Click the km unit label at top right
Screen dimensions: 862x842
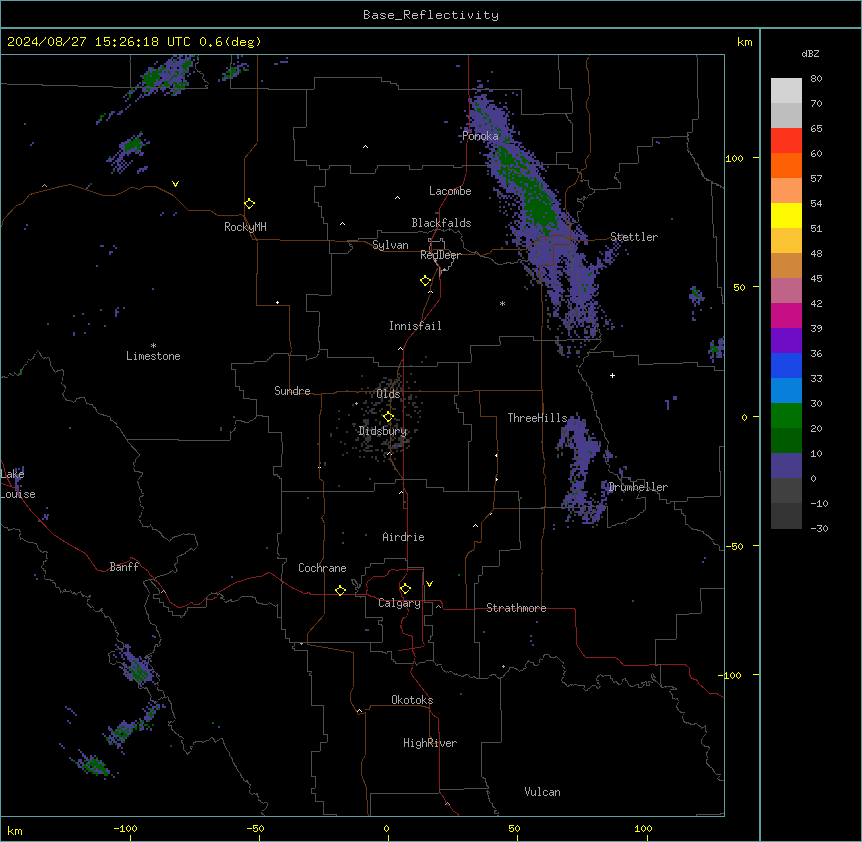[x=744, y=42]
